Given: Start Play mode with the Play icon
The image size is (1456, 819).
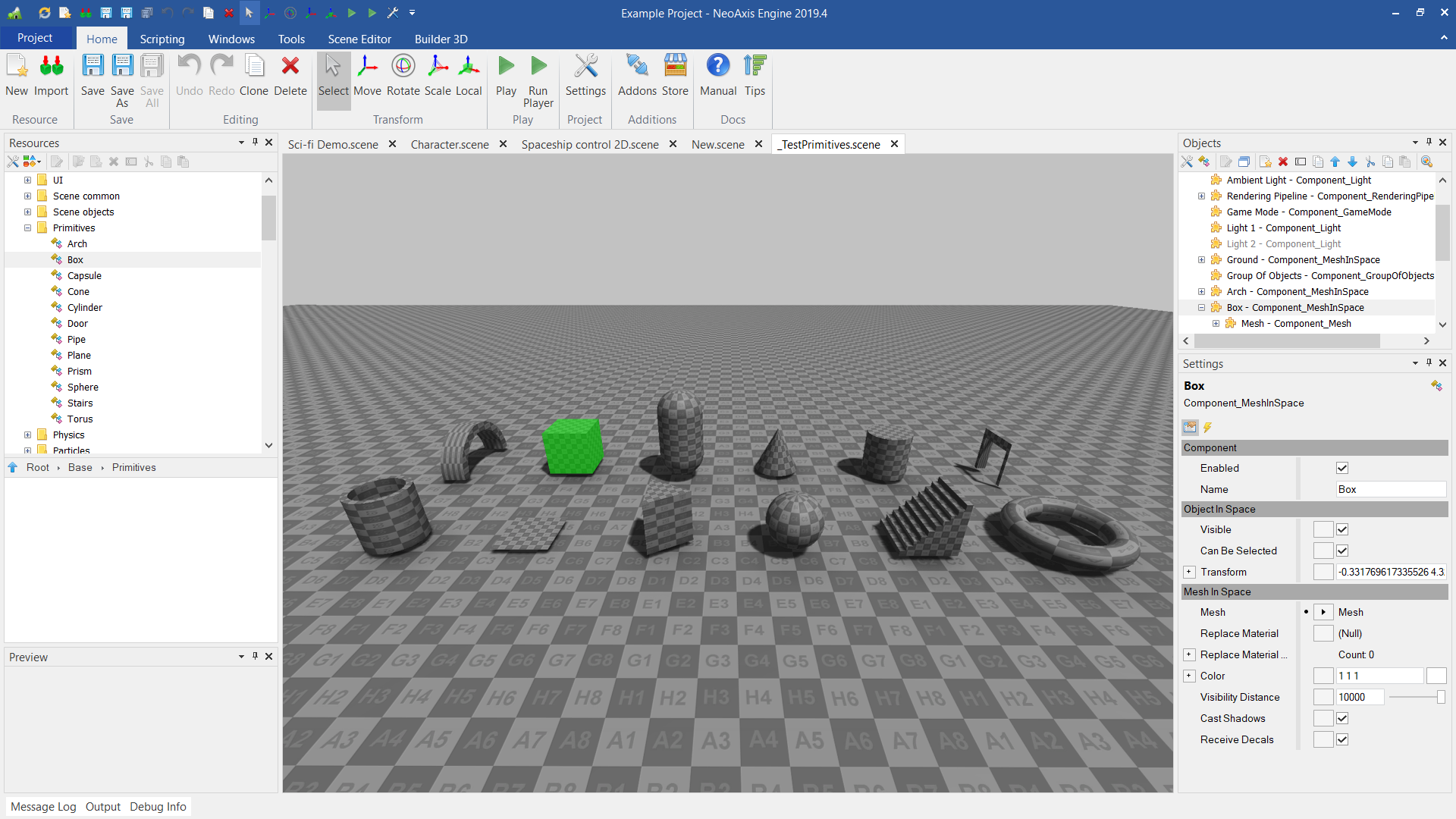Looking at the screenshot, I should pyautogui.click(x=506, y=75).
